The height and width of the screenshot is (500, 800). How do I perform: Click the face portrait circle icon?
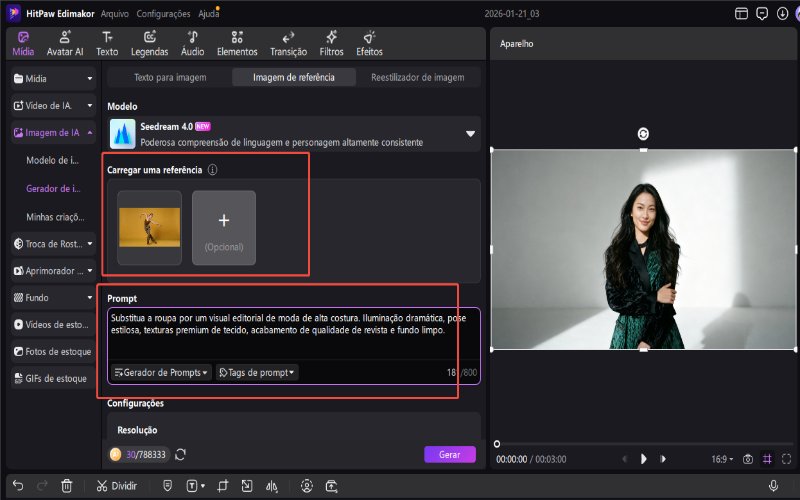(307, 486)
